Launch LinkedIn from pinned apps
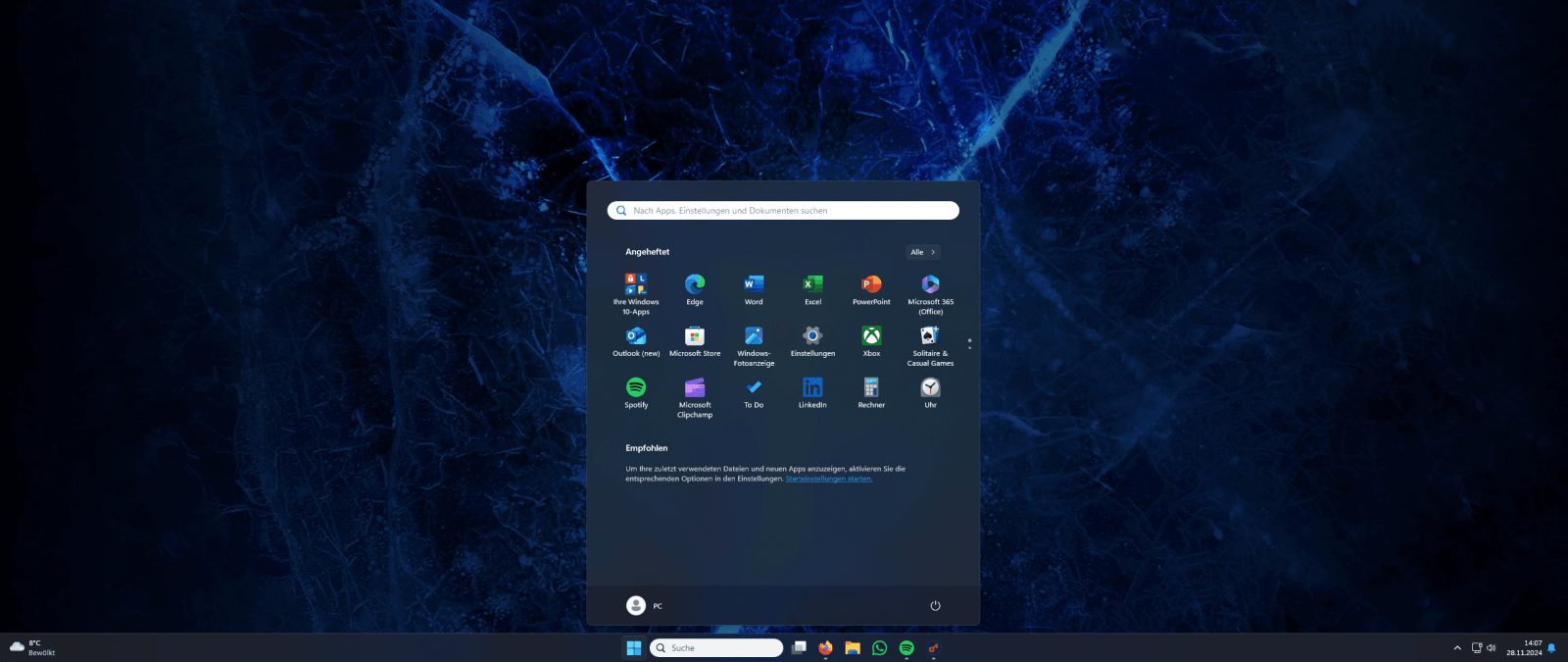 click(x=812, y=393)
